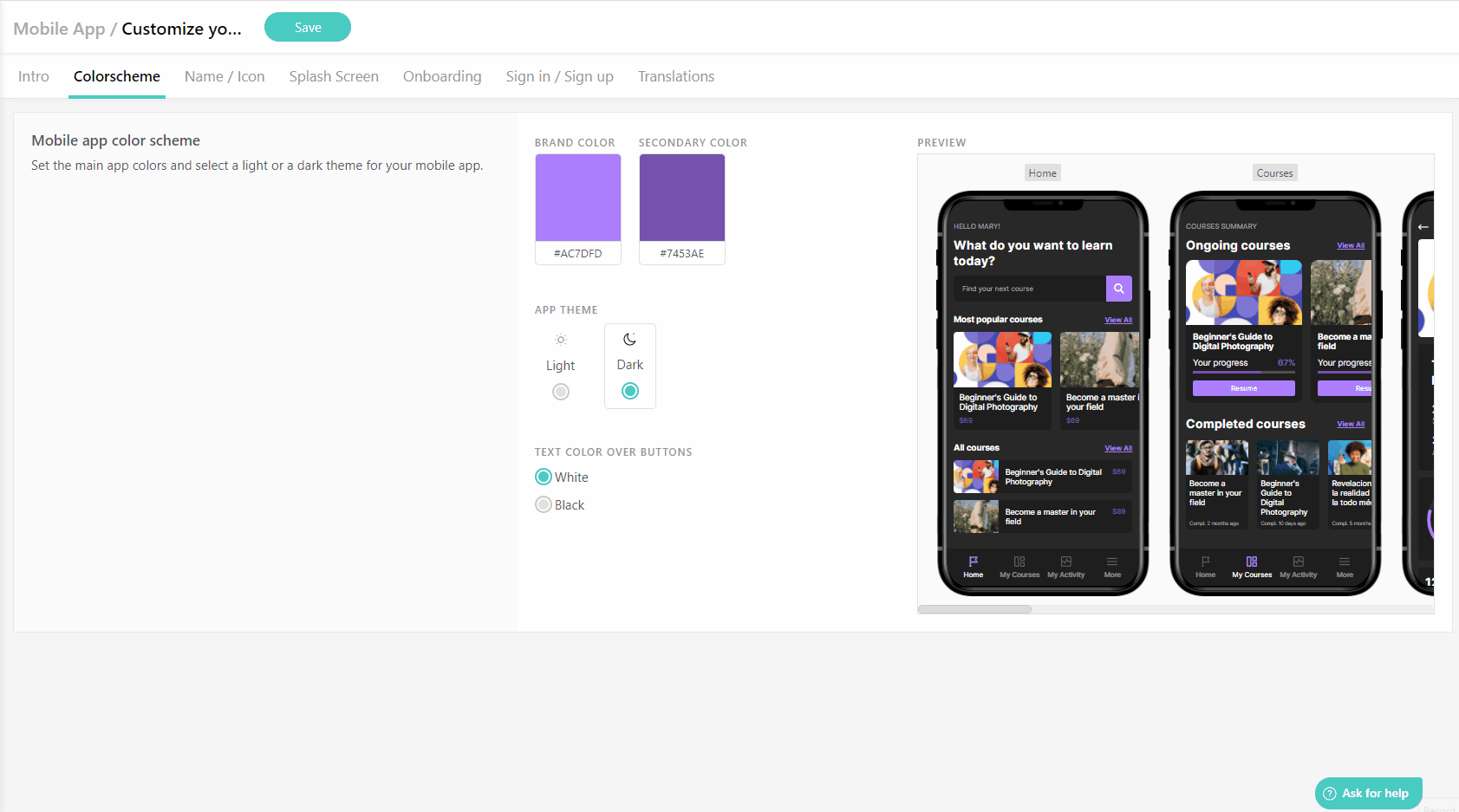Click the 67% progress bar on ongoing course
1459x812 pixels.
tap(1244, 372)
